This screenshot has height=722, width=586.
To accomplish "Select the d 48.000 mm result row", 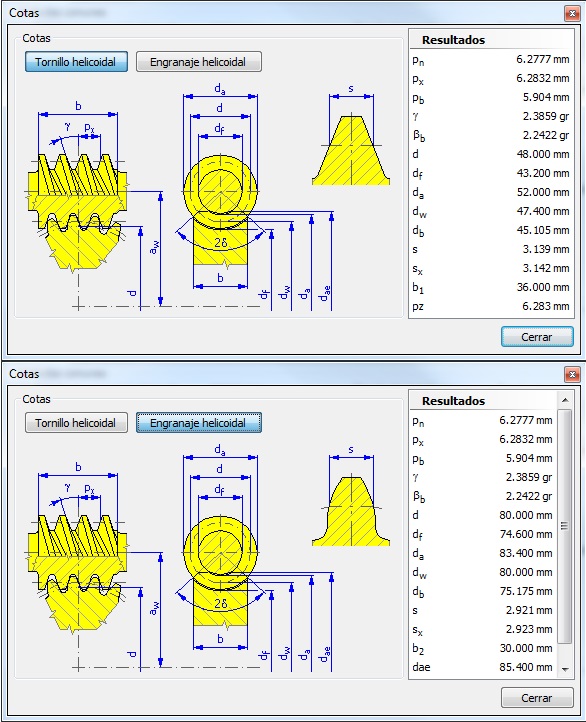I will tap(491, 154).
